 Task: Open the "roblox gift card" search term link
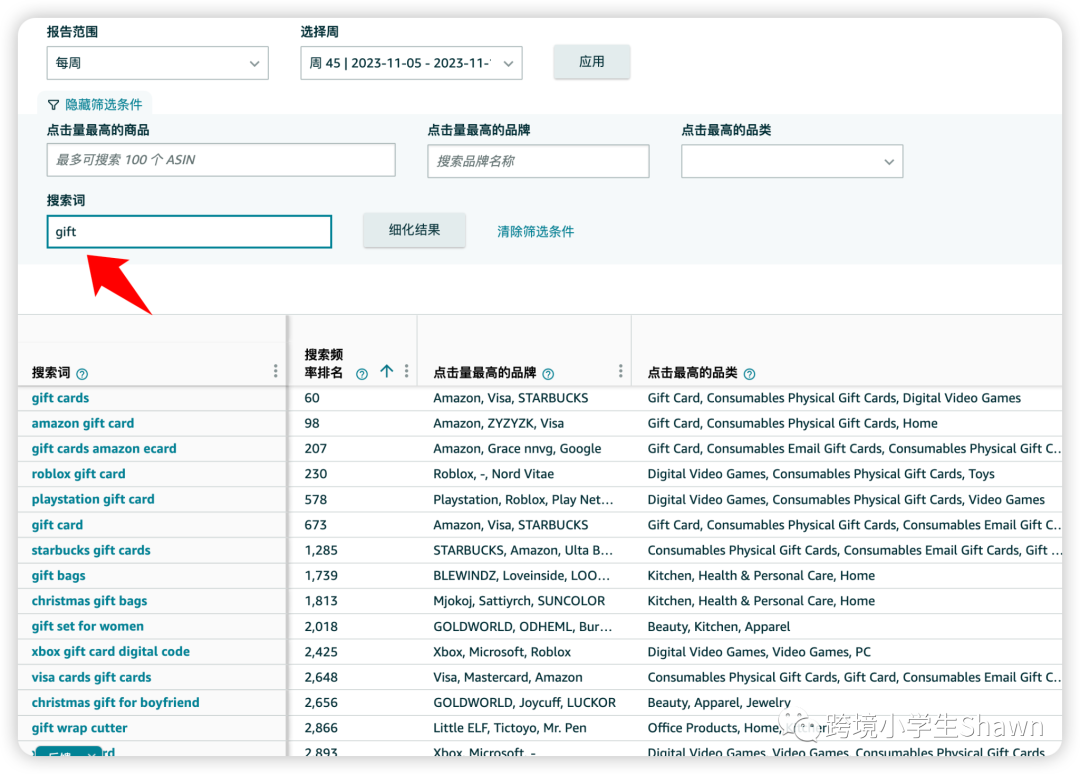point(78,473)
